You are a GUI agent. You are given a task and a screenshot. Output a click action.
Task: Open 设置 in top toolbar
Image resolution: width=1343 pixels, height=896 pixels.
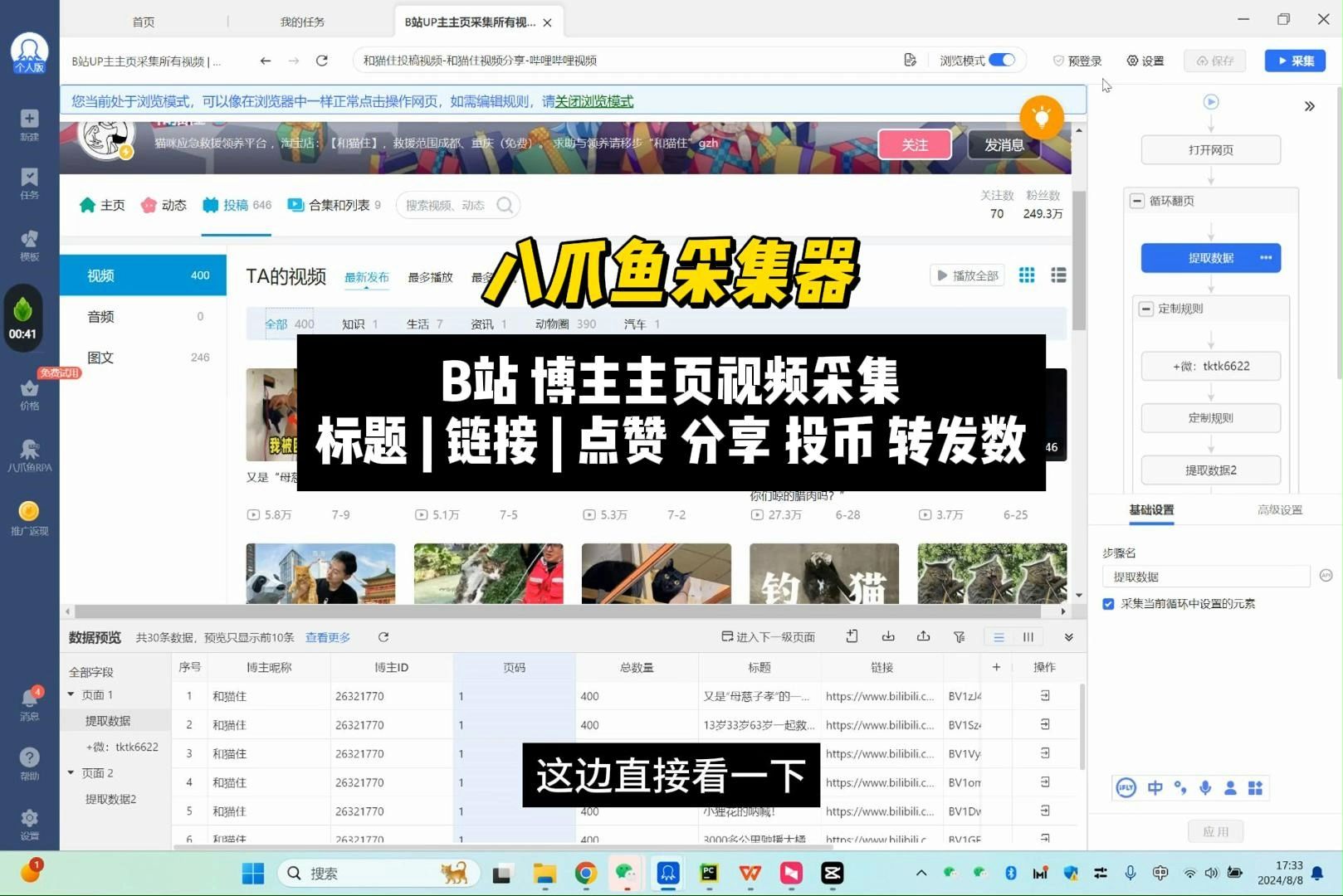pyautogui.click(x=1145, y=61)
